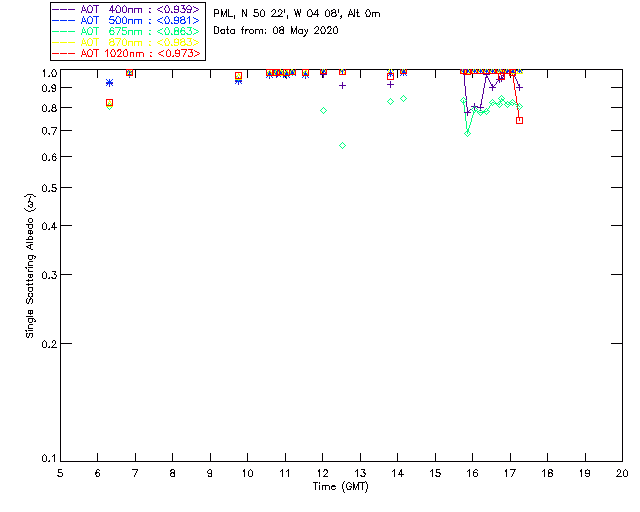This screenshot has width=640, height=512.
Task: Click the green diamond at hour 12
Action: click(323, 111)
